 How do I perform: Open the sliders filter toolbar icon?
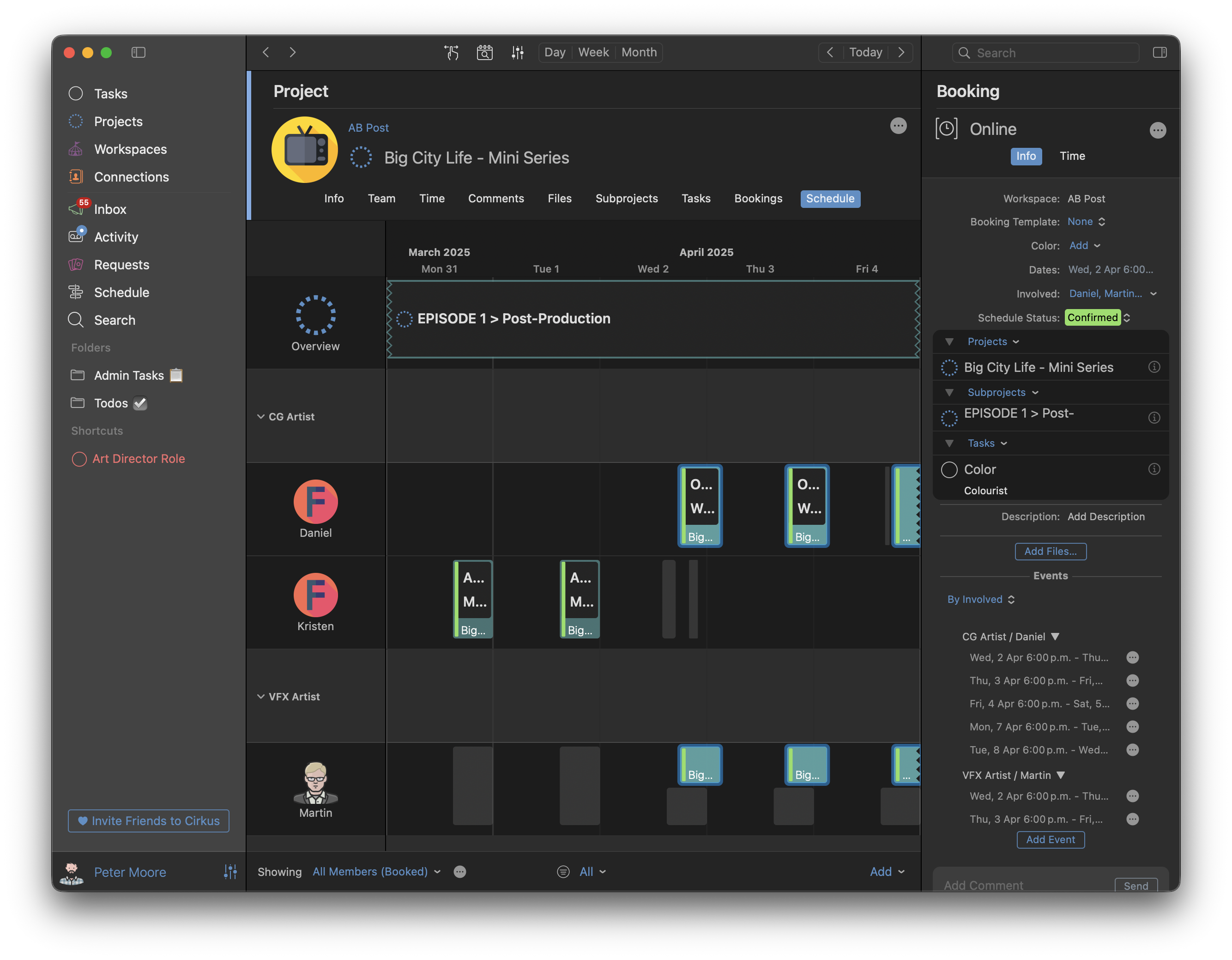pos(517,53)
